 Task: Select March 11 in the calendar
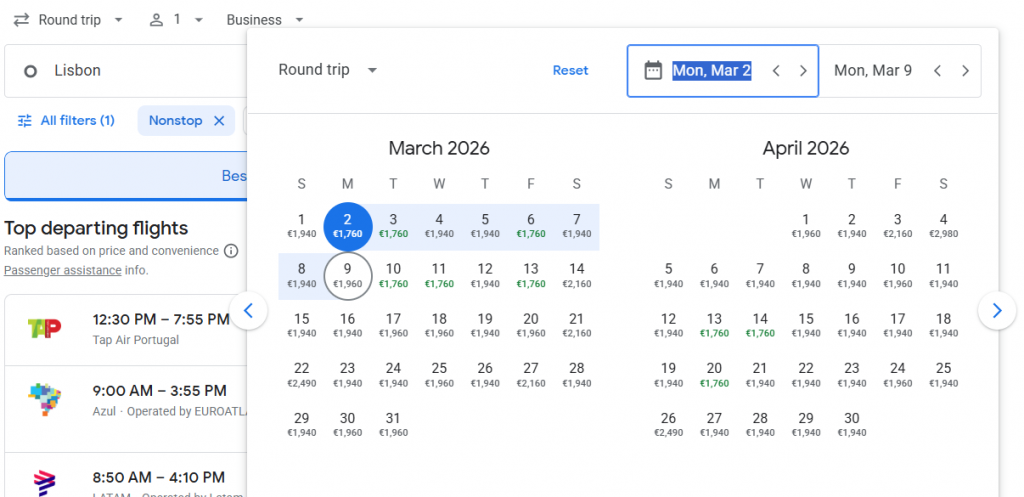439,276
